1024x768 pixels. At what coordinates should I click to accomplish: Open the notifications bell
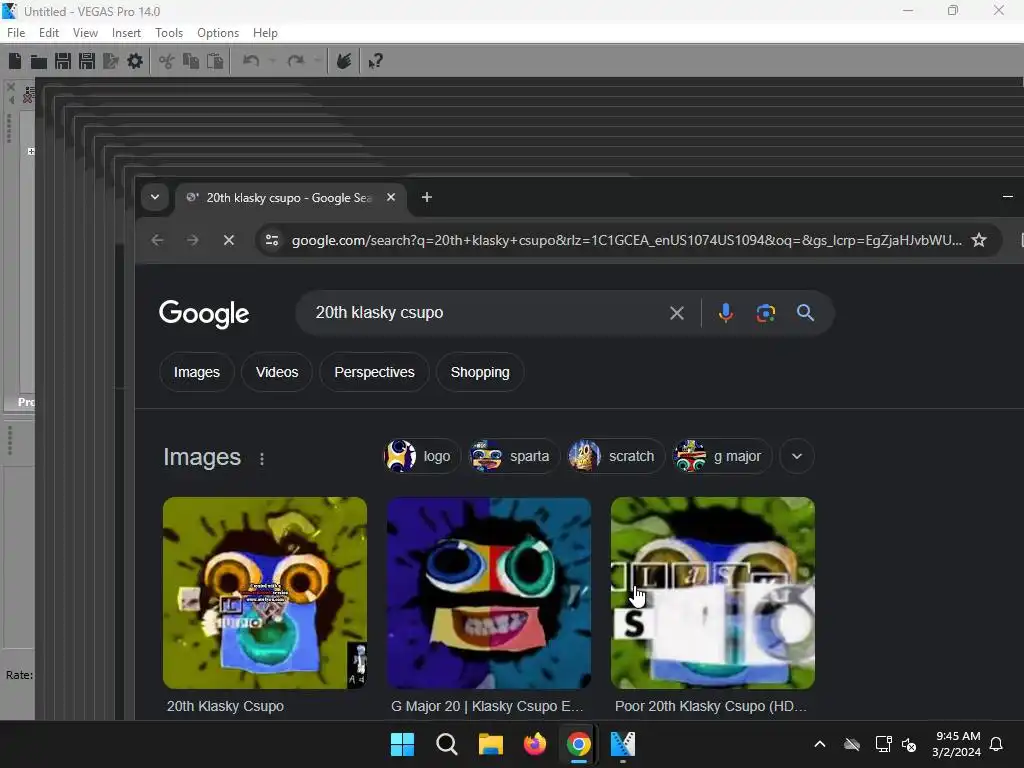pyautogui.click(x=997, y=744)
